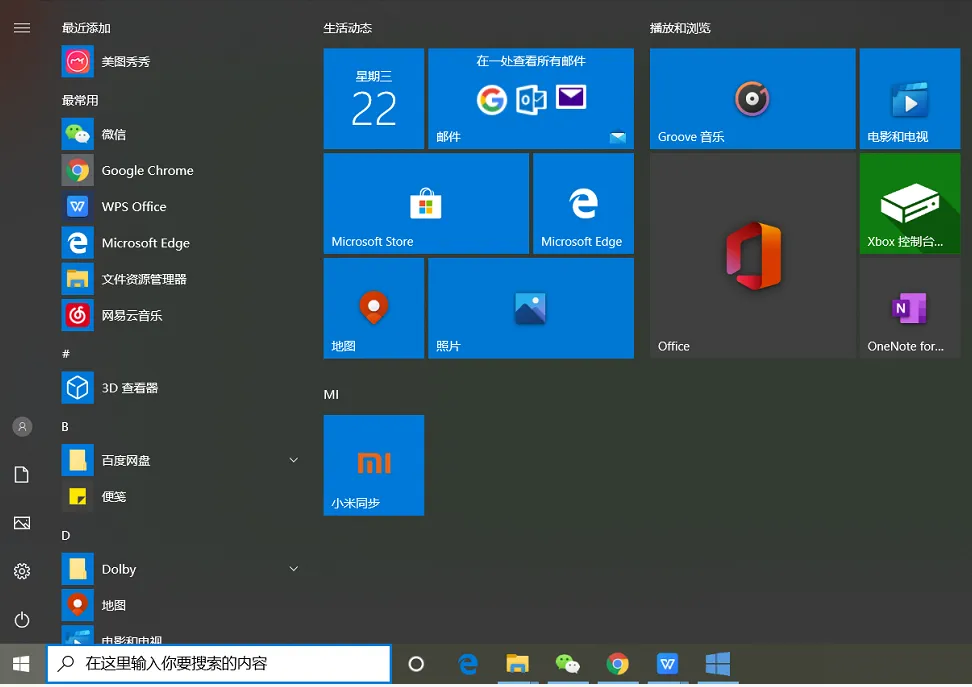Open the 邮件 mail tile
Image resolution: width=972 pixels, height=687 pixels.
point(531,99)
